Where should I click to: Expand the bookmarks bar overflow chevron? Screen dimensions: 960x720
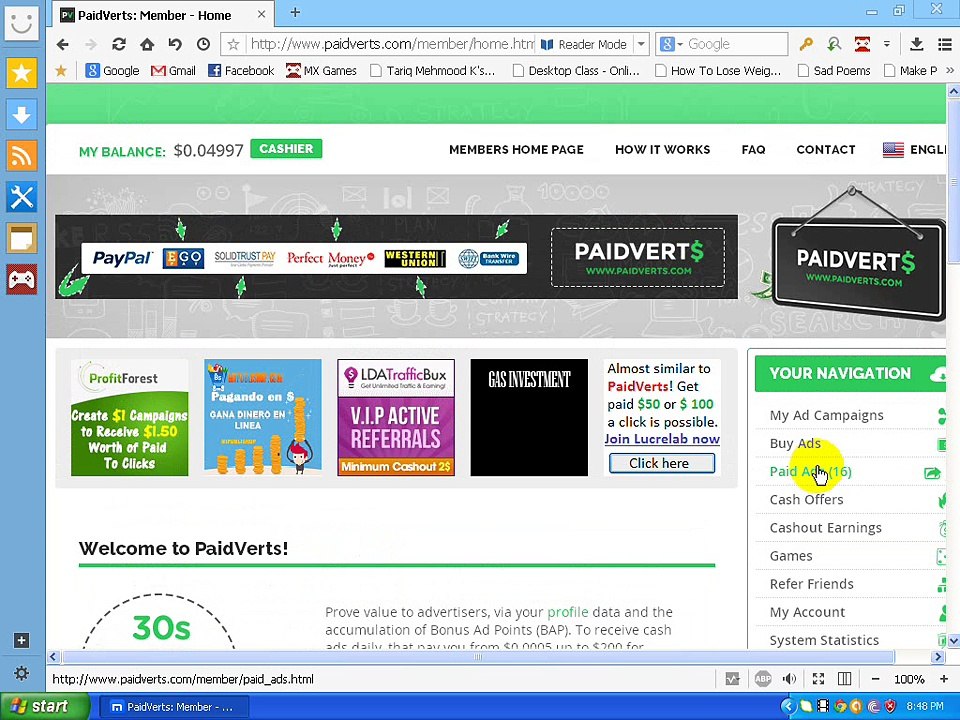[x=950, y=70]
